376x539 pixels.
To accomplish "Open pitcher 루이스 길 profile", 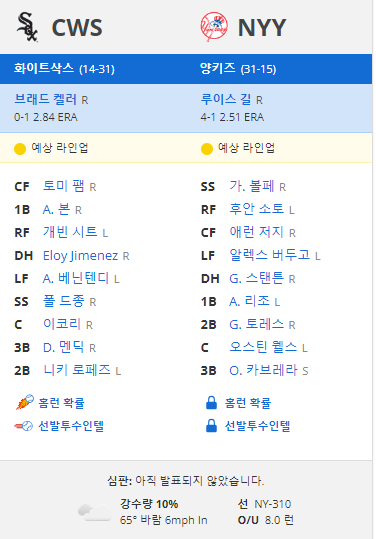I will tap(226, 99).
